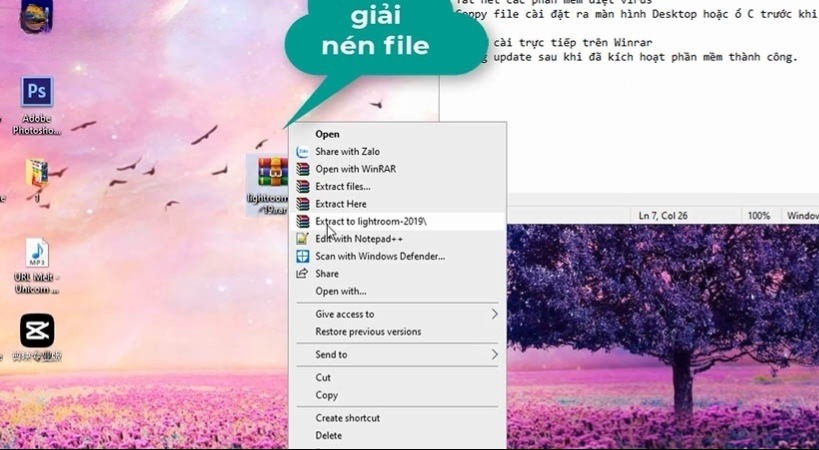This screenshot has height=450, width=819.
Task: Expand the Give access to submenu arrow
Action: click(x=494, y=314)
